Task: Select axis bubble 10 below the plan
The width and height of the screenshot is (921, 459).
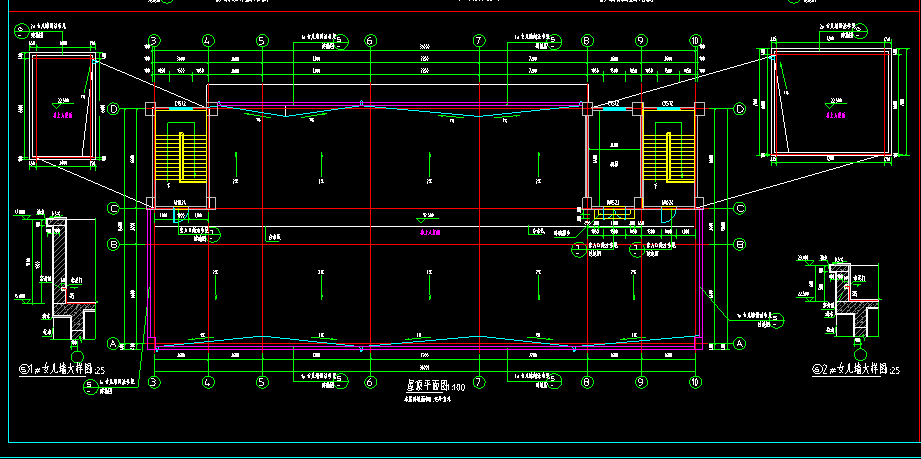Action: click(x=695, y=381)
